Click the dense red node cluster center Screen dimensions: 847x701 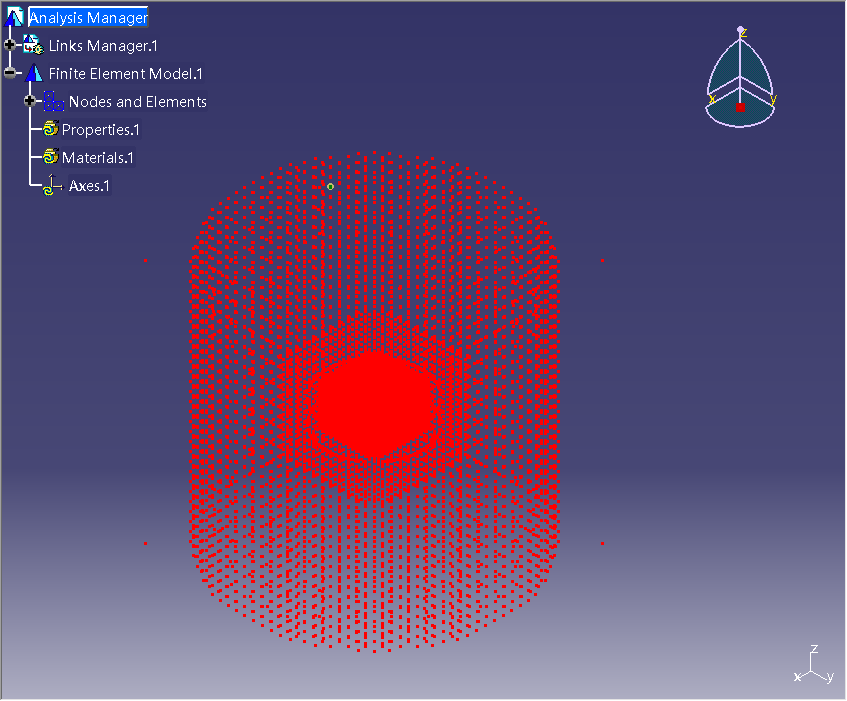(x=372, y=403)
